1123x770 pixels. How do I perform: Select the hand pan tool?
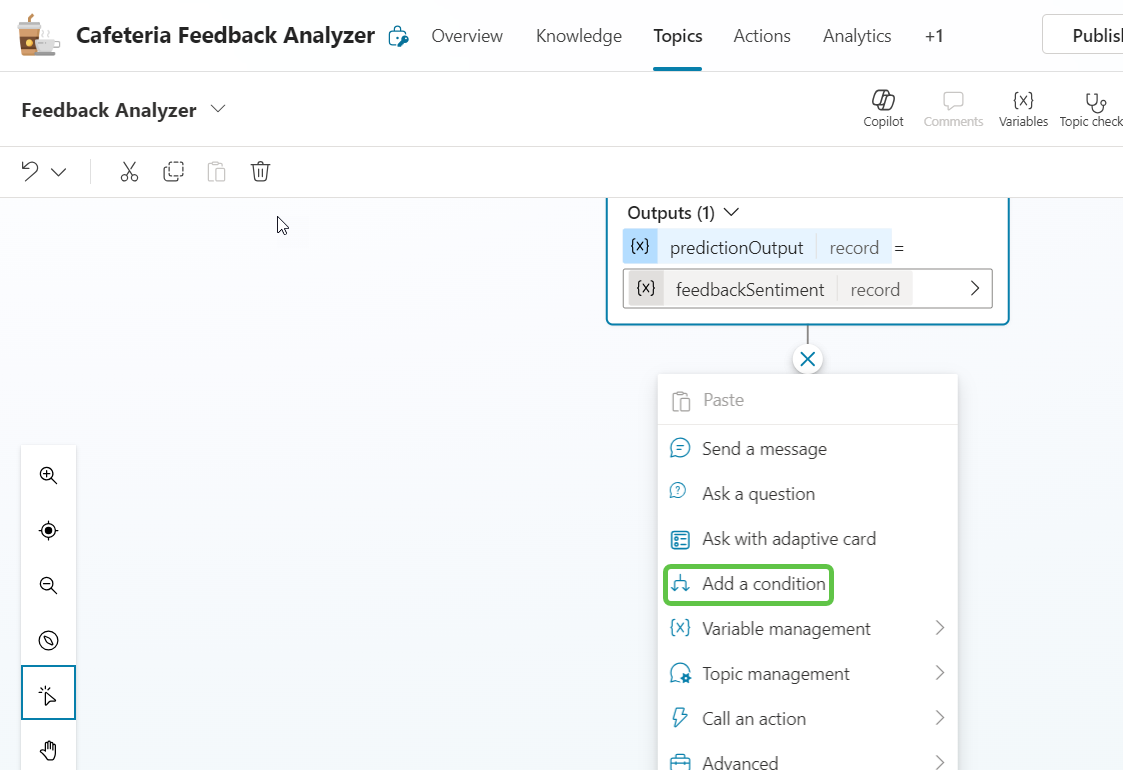pyautogui.click(x=48, y=750)
